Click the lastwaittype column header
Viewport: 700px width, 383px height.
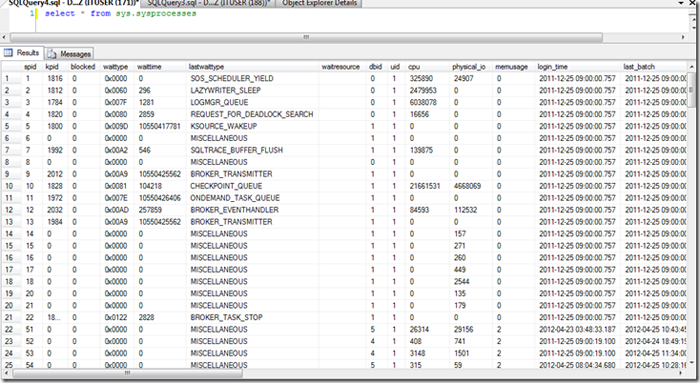point(253,67)
